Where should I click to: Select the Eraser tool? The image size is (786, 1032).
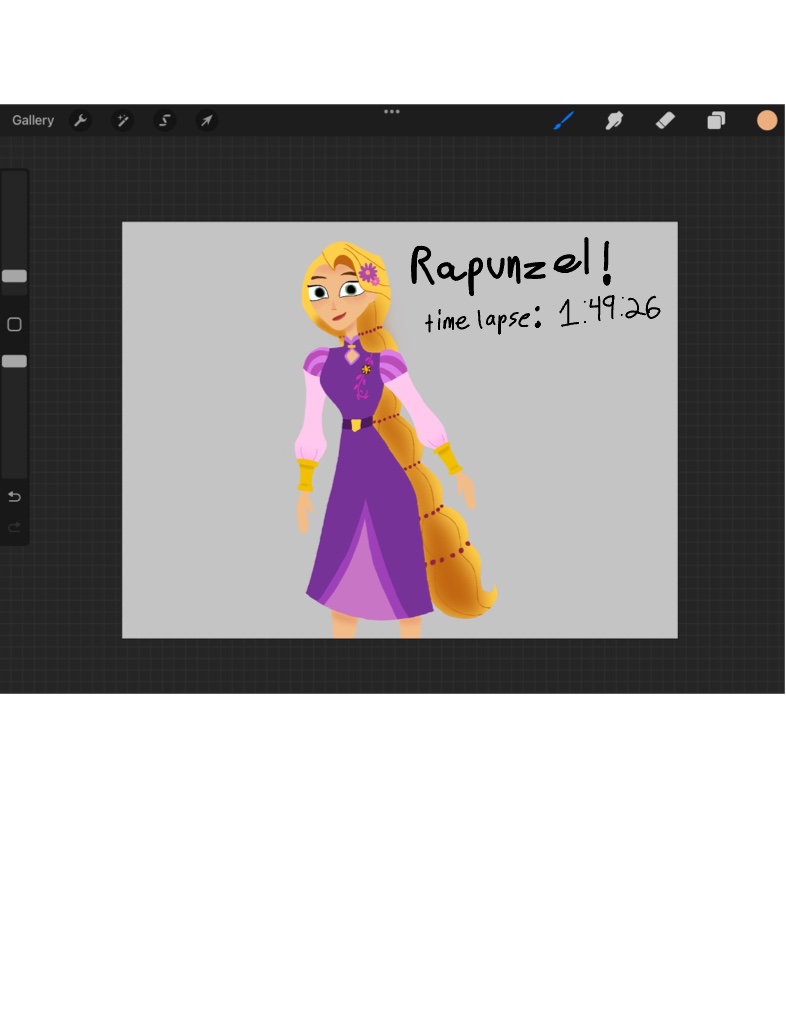coord(665,120)
